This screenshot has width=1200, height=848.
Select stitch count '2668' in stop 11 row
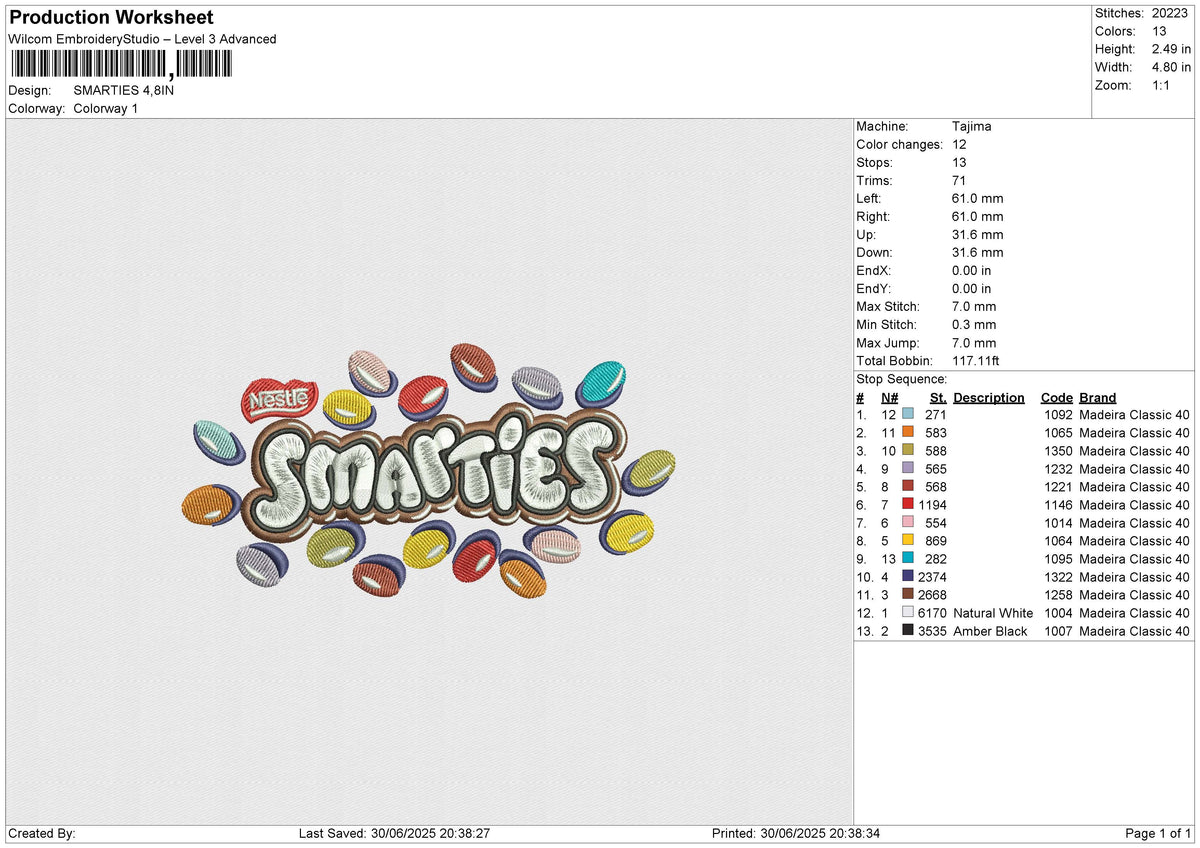pos(932,595)
